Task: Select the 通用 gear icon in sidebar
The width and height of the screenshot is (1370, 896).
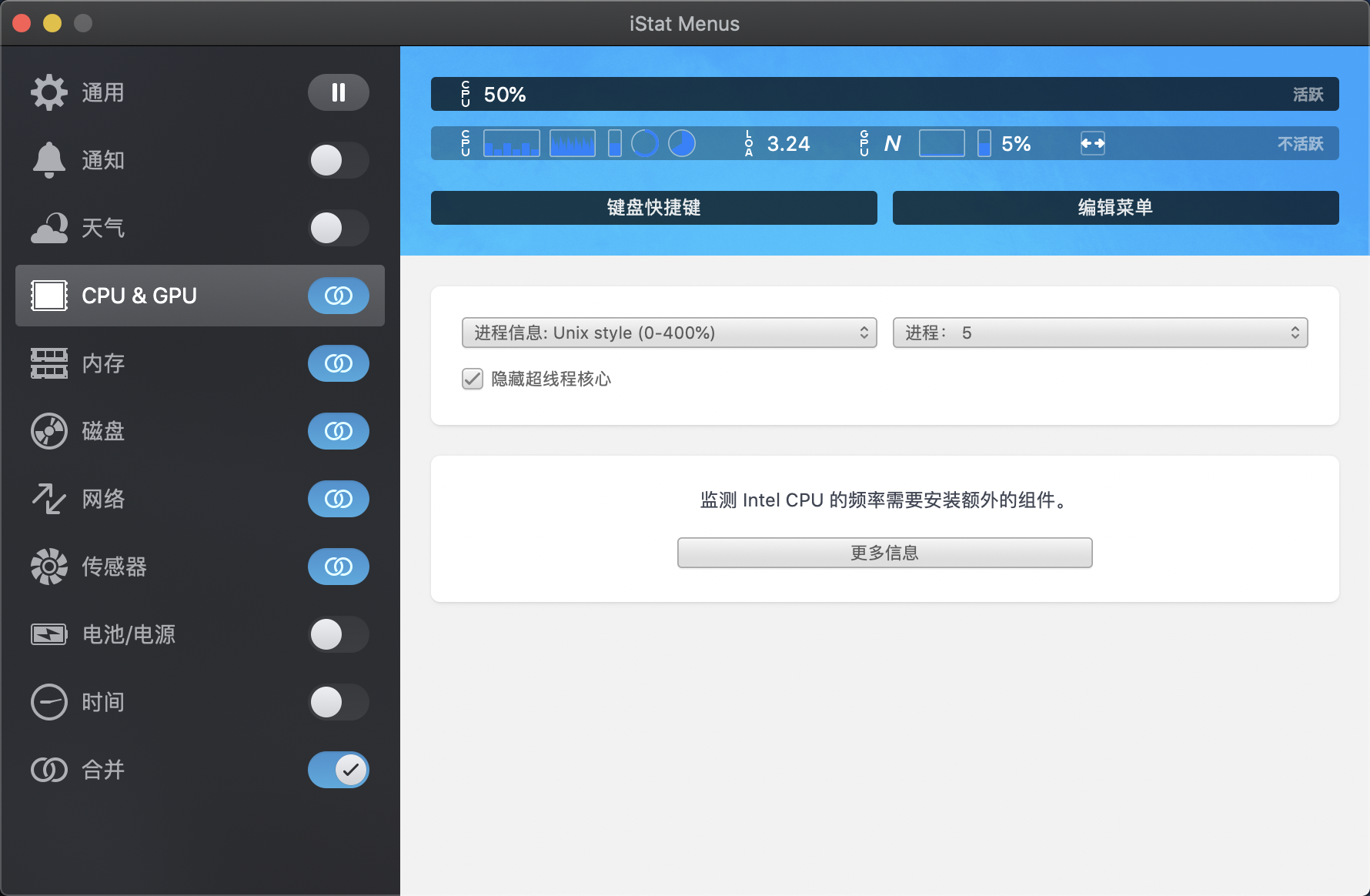Action: [48, 92]
